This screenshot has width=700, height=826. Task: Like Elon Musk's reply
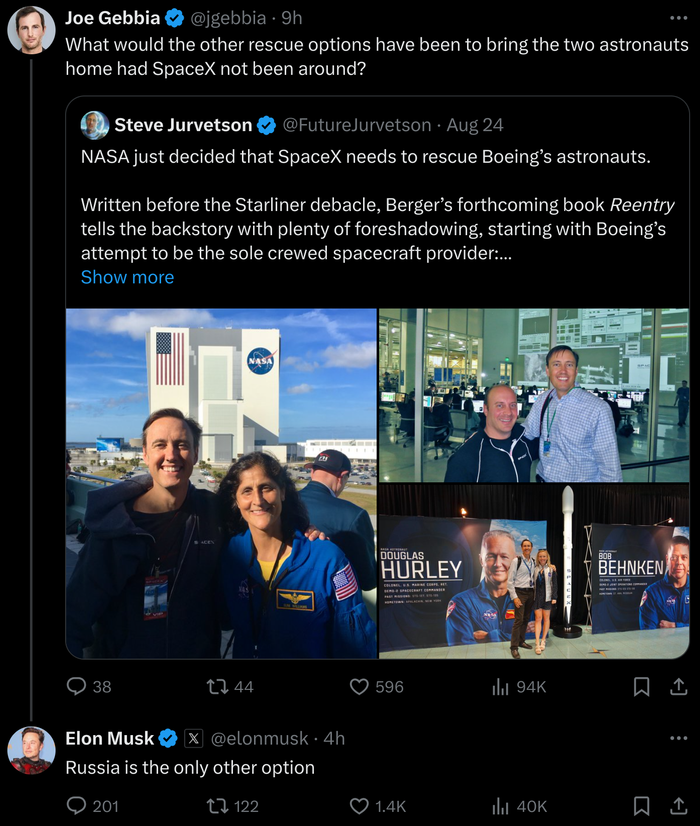point(359,806)
